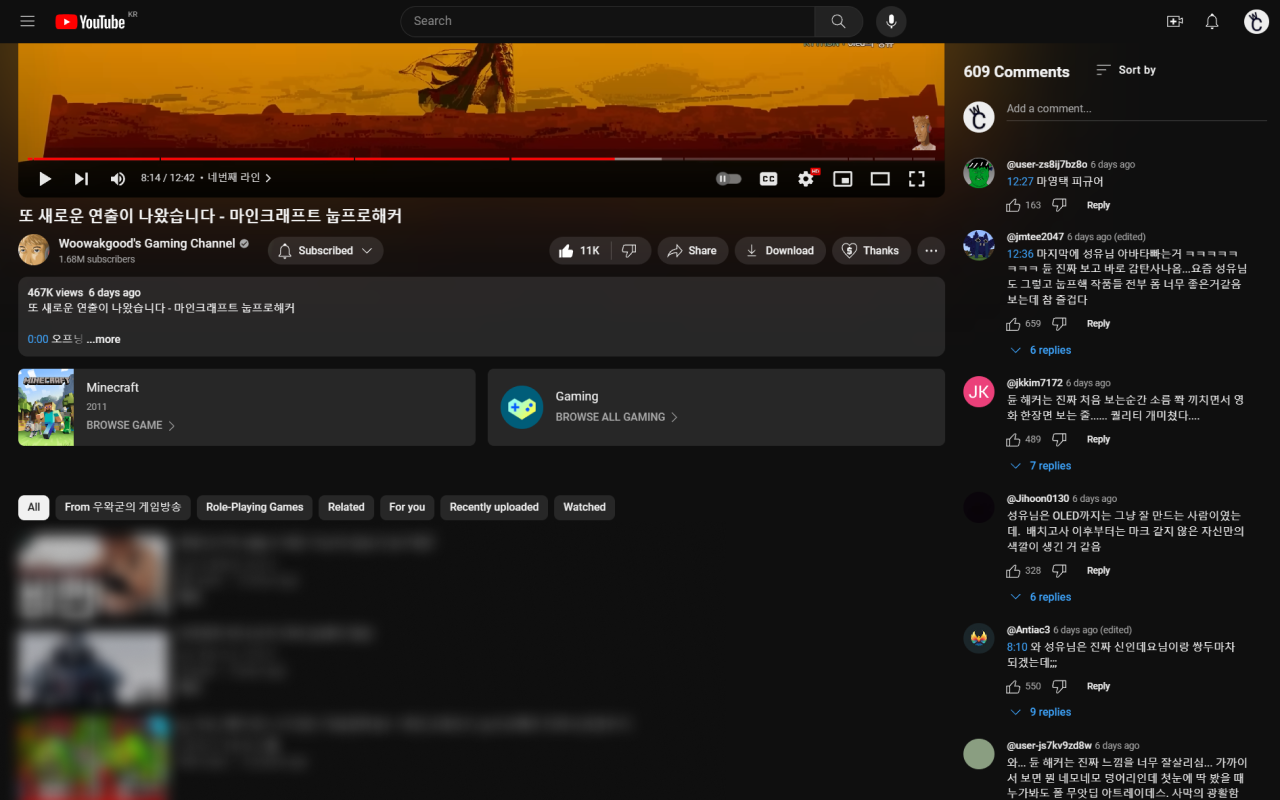1280x800 pixels.
Task: Expand the 9 replies under @Antiac3's comment
Action: (x=1040, y=711)
